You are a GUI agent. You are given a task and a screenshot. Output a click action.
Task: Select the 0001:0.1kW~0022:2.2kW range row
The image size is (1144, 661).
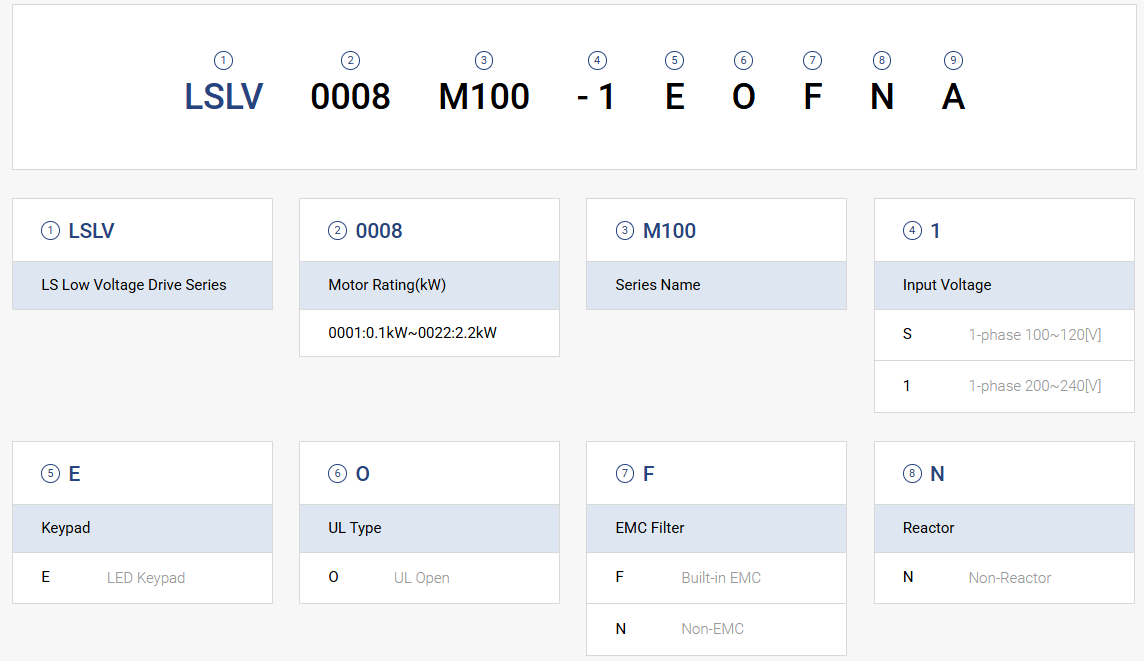pos(429,333)
